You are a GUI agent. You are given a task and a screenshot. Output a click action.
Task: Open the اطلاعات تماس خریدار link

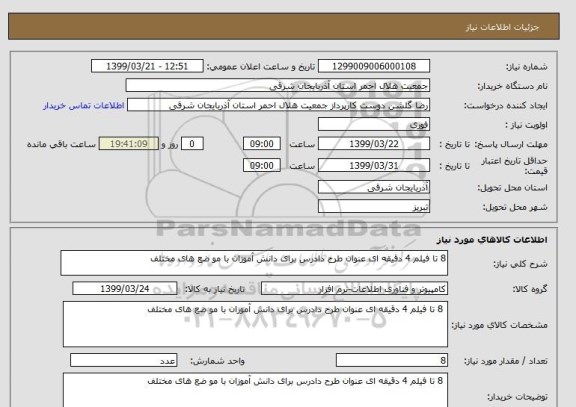point(84,106)
